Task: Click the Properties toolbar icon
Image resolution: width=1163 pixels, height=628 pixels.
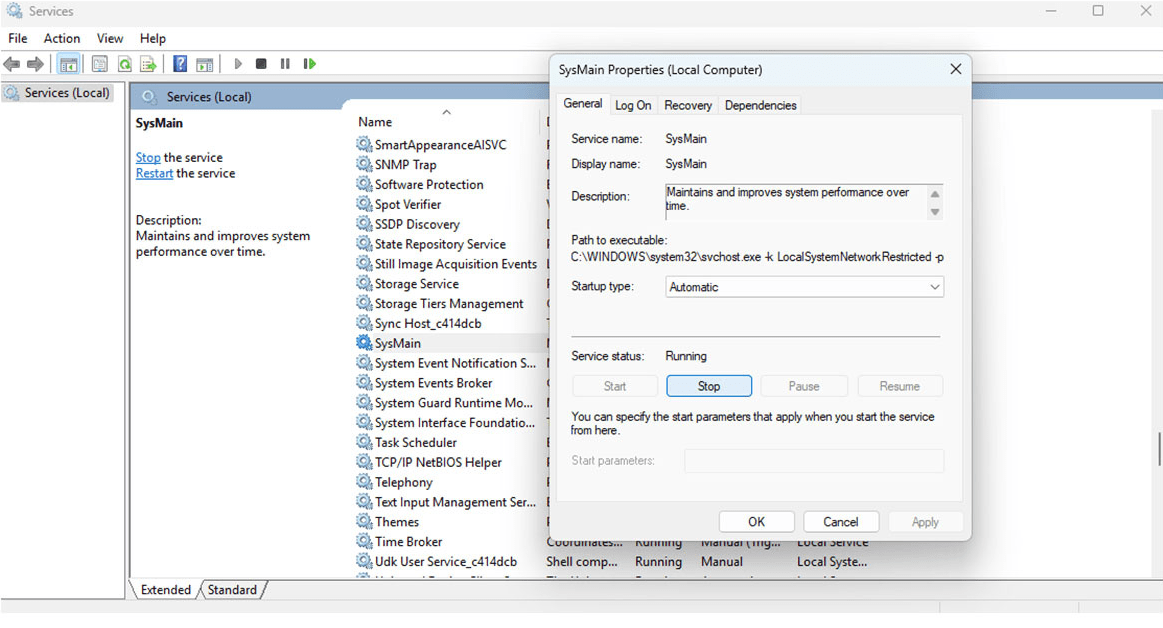Action: [99, 65]
